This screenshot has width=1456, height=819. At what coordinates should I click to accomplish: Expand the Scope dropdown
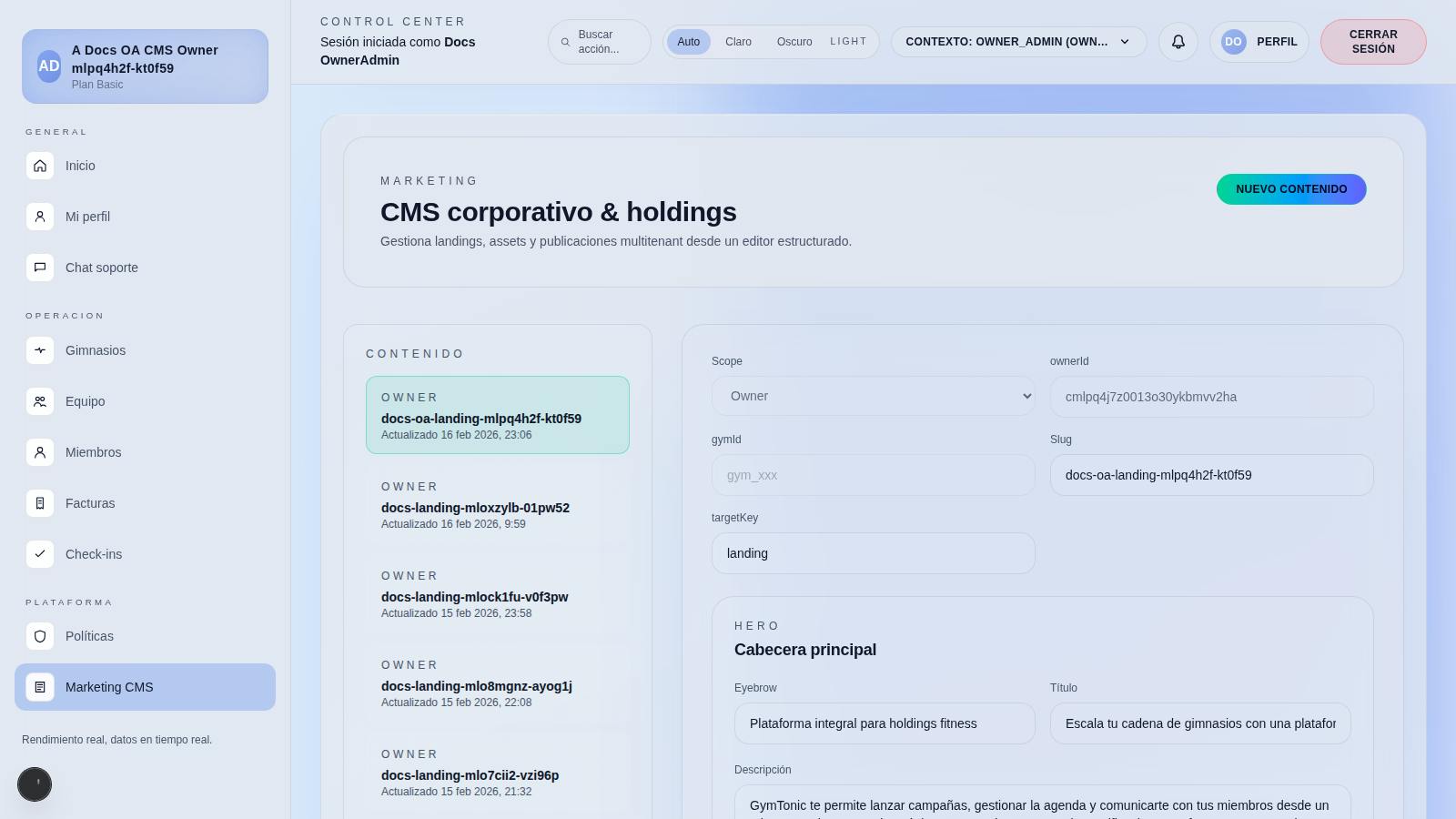tap(873, 396)
